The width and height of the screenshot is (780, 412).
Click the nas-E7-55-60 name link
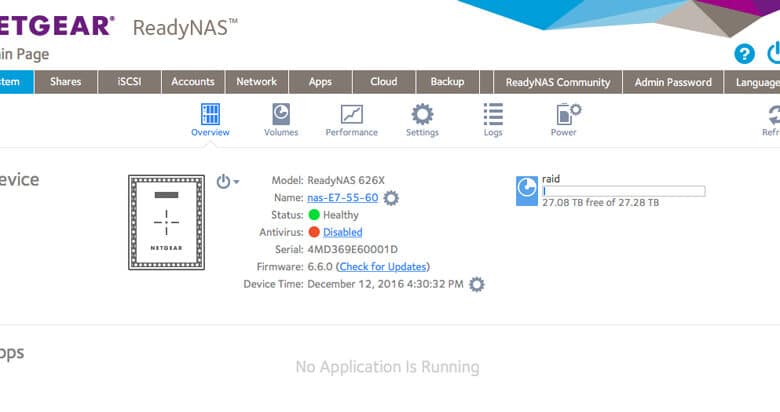pos(343,198)
